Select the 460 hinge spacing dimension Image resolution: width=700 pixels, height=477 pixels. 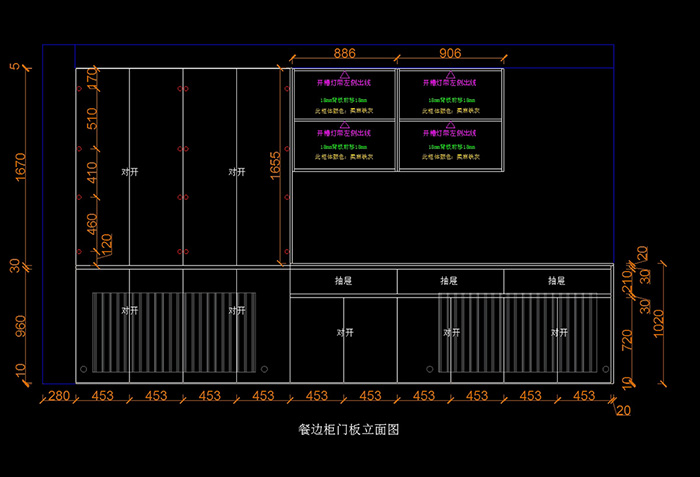point(93,222)
